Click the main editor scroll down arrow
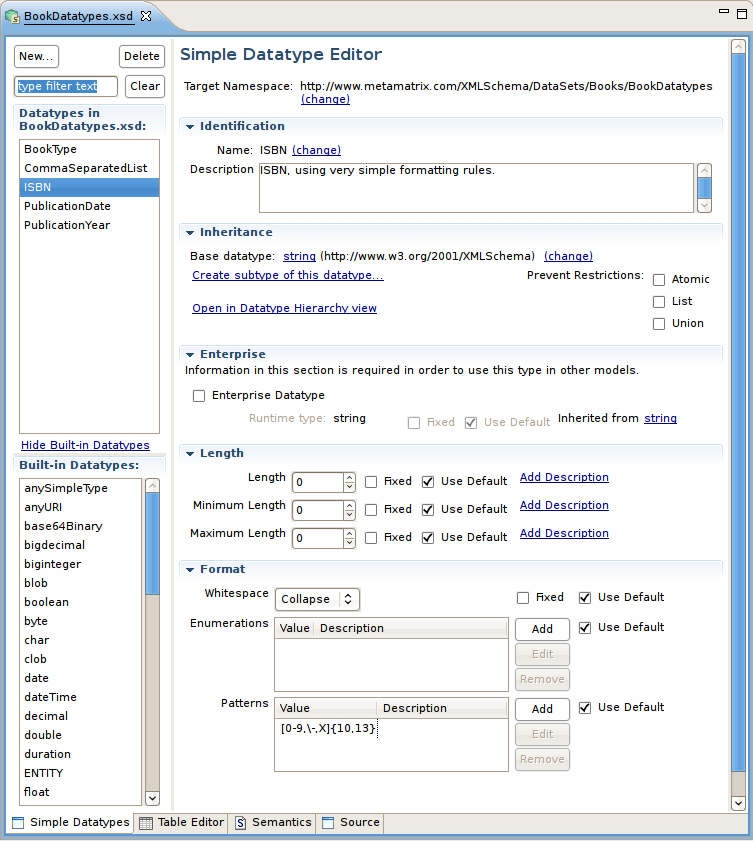Screen dimensions: 753x841 (x=739, y=803)
